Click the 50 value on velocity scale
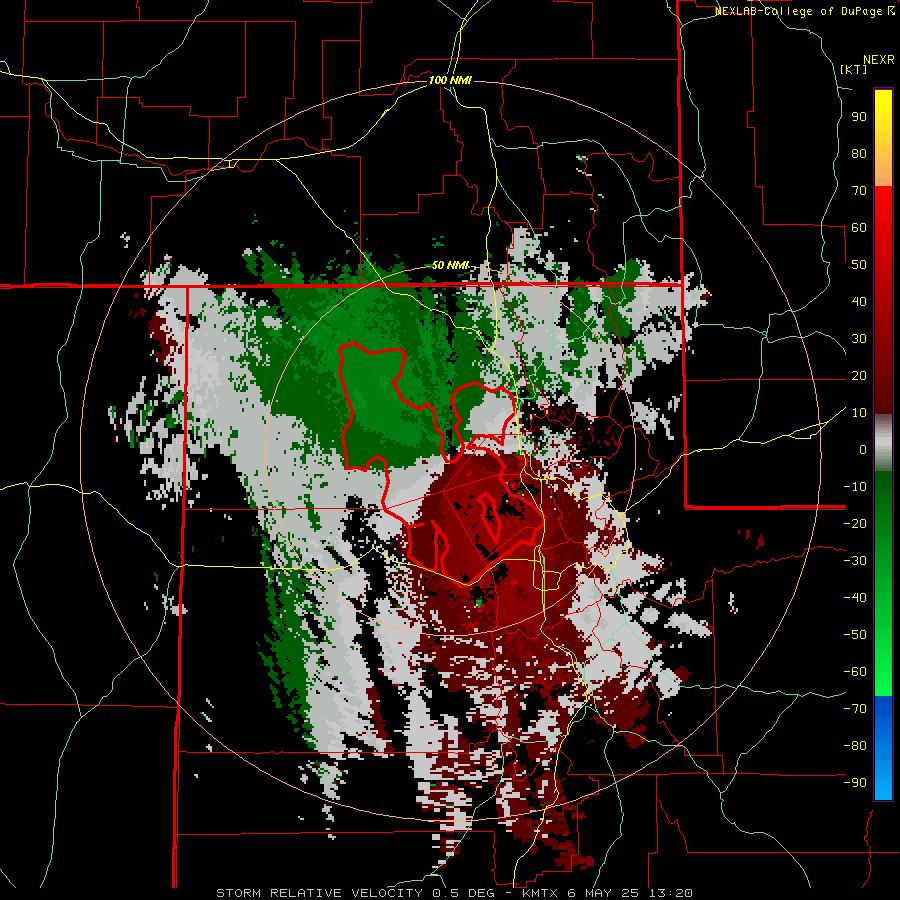900x900 pixels. point(859,265)
